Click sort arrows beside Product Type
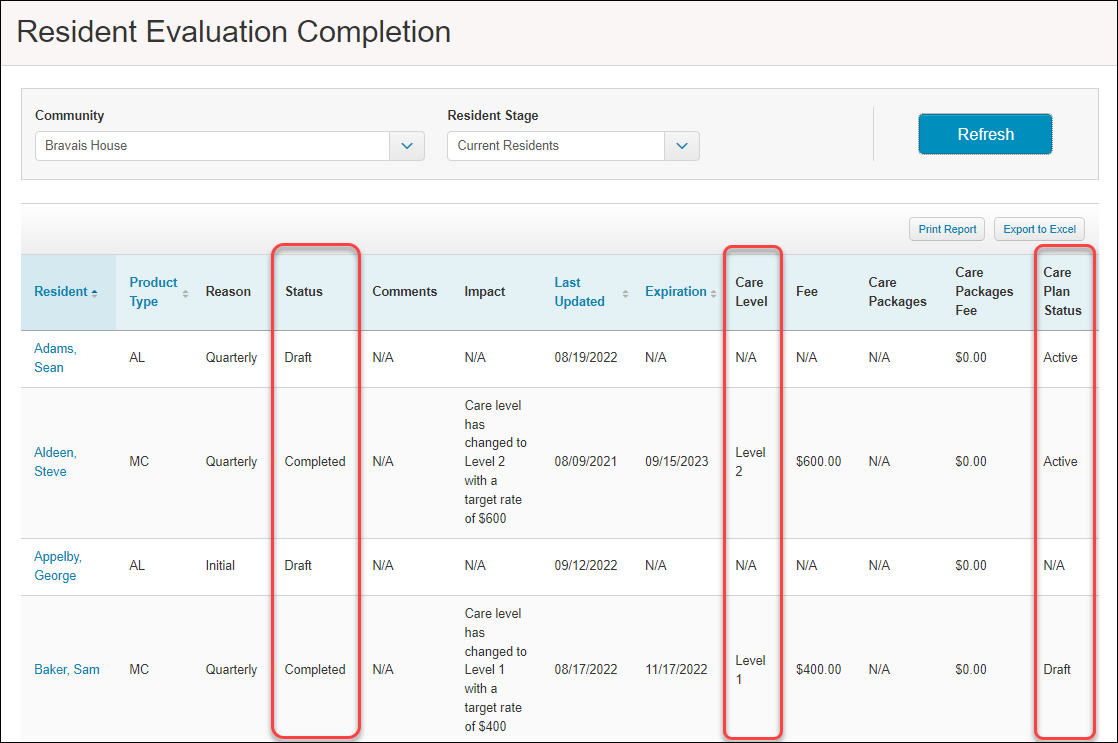The image size is (1118, 743). pyautogui.click(x=185, y=293)
